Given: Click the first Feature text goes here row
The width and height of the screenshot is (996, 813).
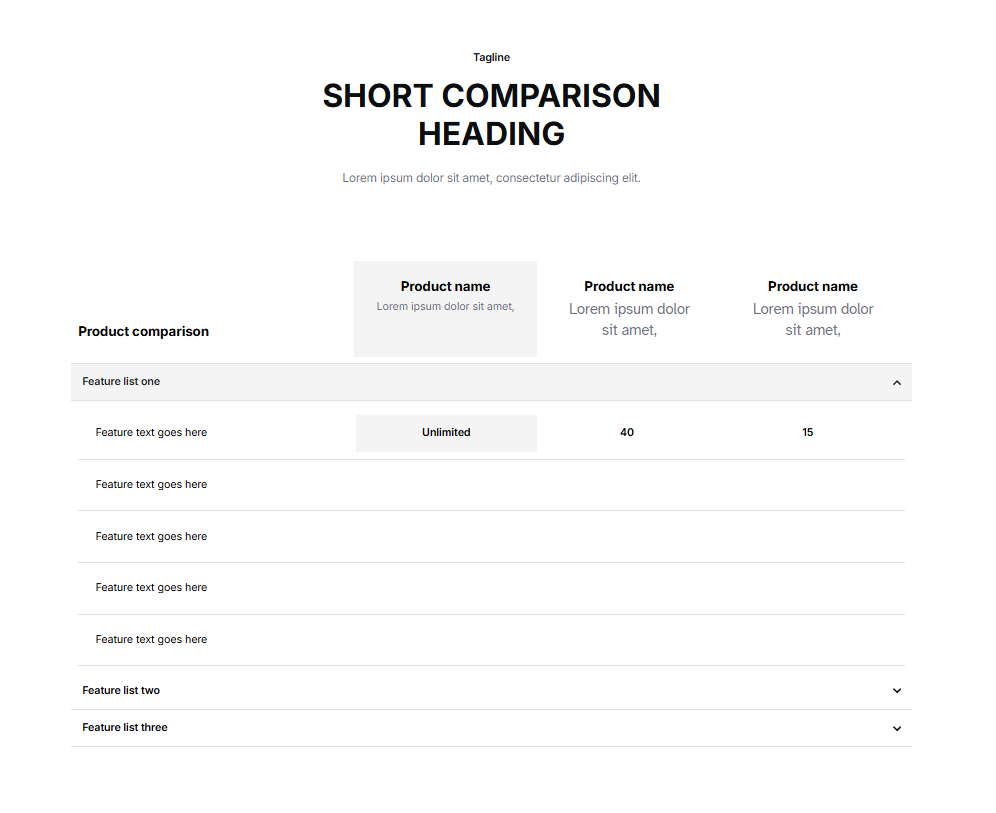Looking at the screenshot, I should coord(152,433).
